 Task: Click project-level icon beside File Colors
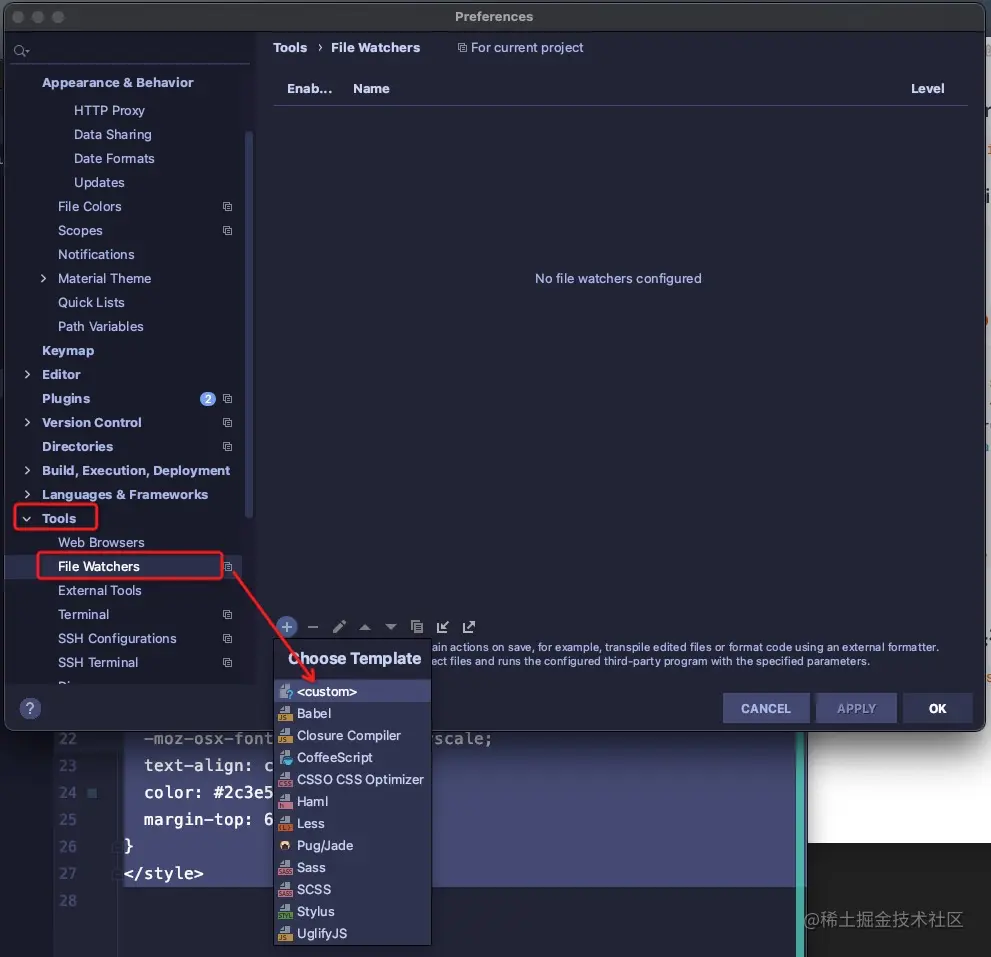pos(228,207)
